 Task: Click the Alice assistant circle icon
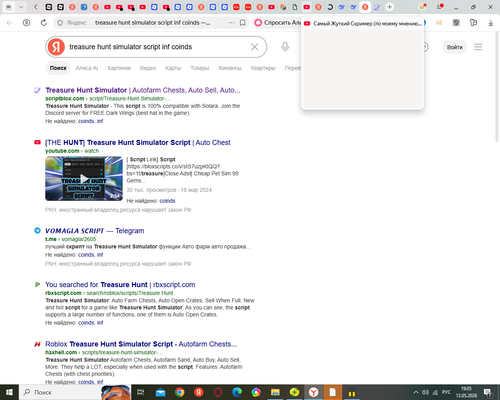tap(258, 23)
